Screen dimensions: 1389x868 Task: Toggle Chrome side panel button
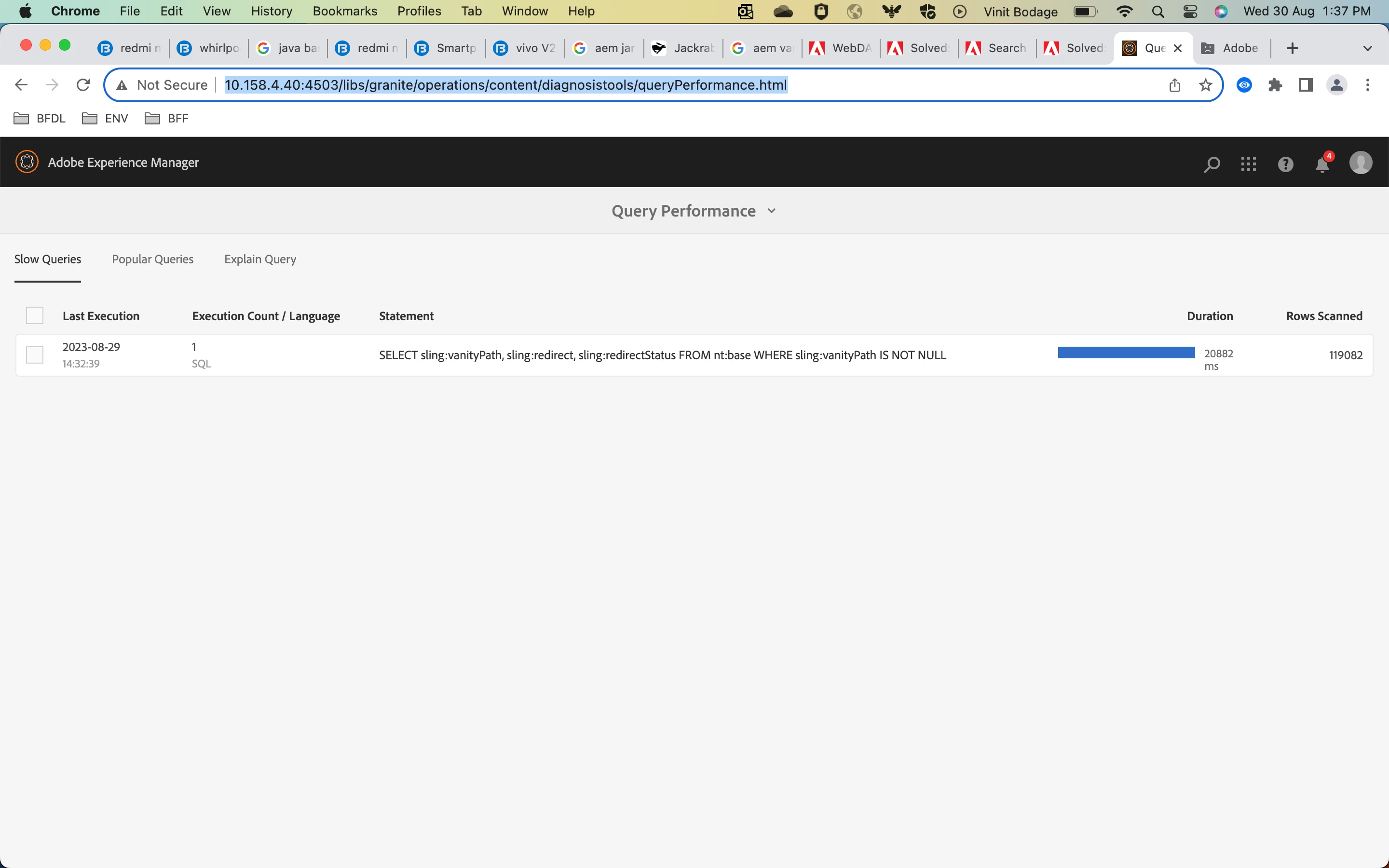tap(1306, 85)
